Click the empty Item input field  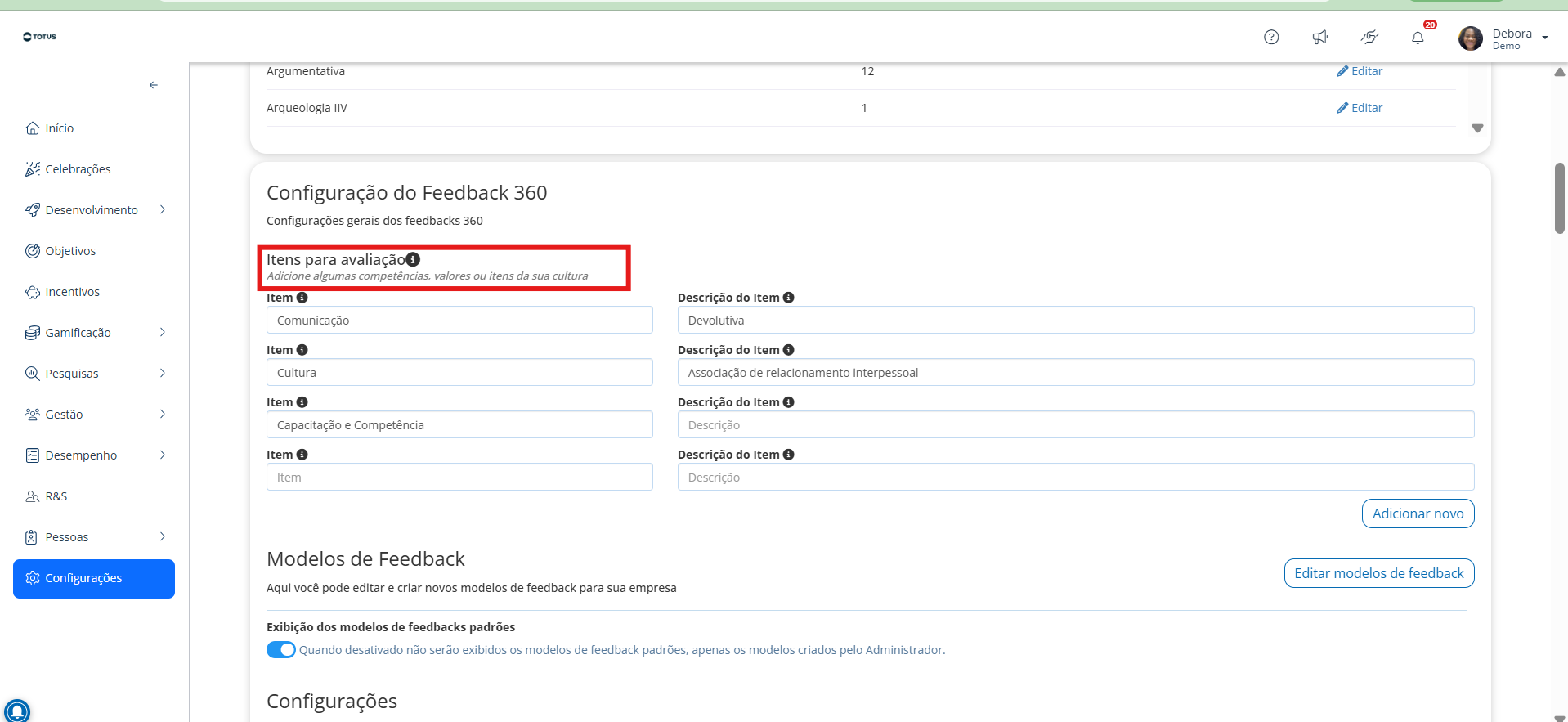[x=459, y=477]
